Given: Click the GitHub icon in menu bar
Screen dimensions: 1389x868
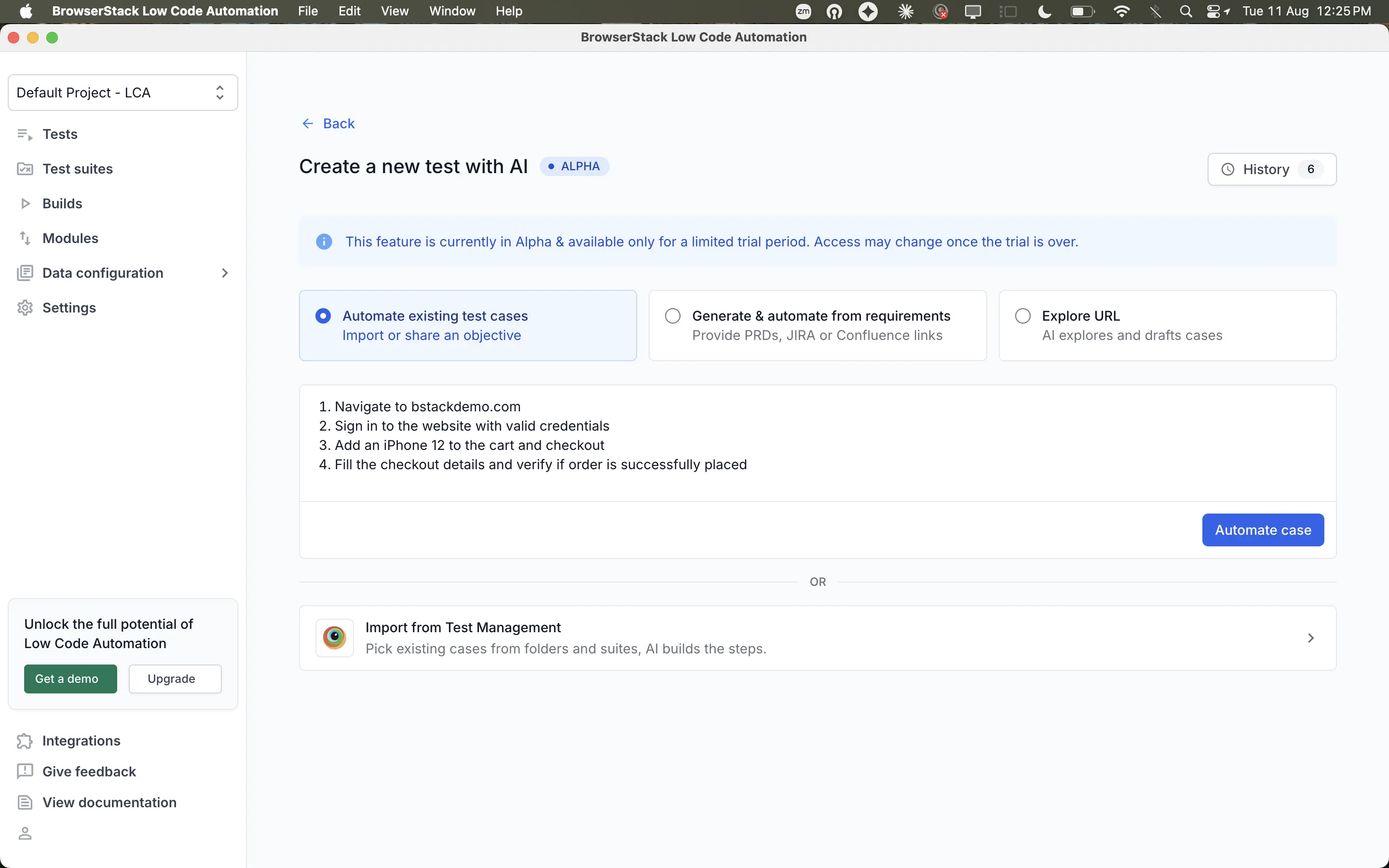Looking at the screenshot, I should [x=834, y=11].
